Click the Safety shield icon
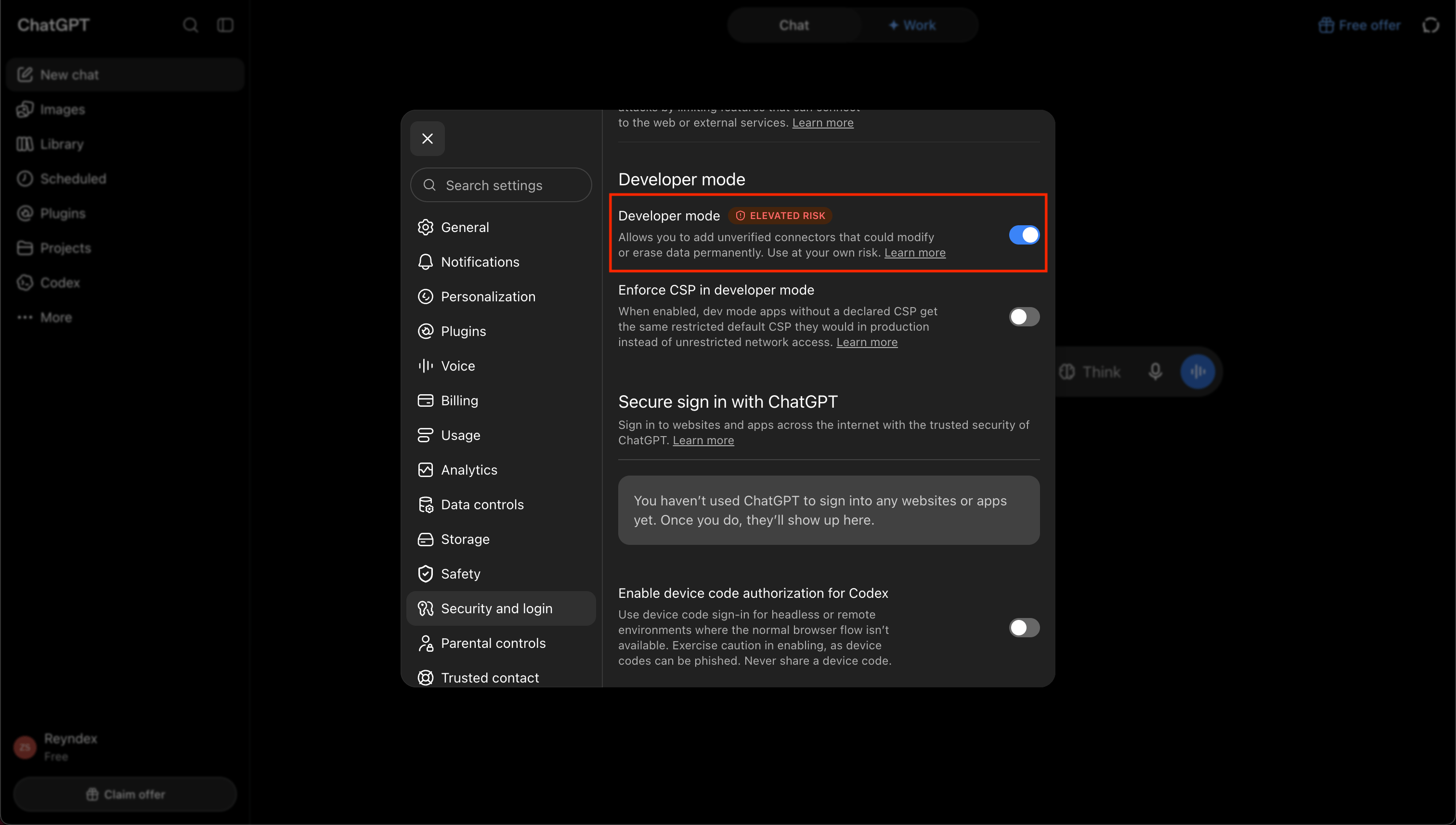This screenshot has width=1456, height=825. (x=425, y=573)
